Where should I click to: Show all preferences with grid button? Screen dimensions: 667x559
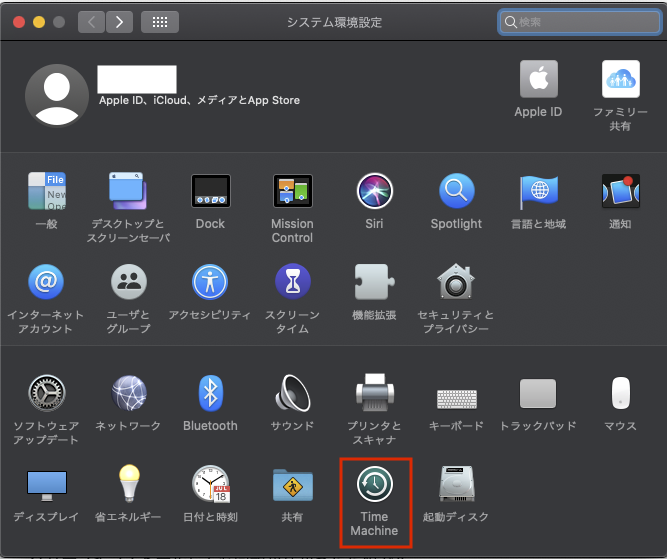160,22
